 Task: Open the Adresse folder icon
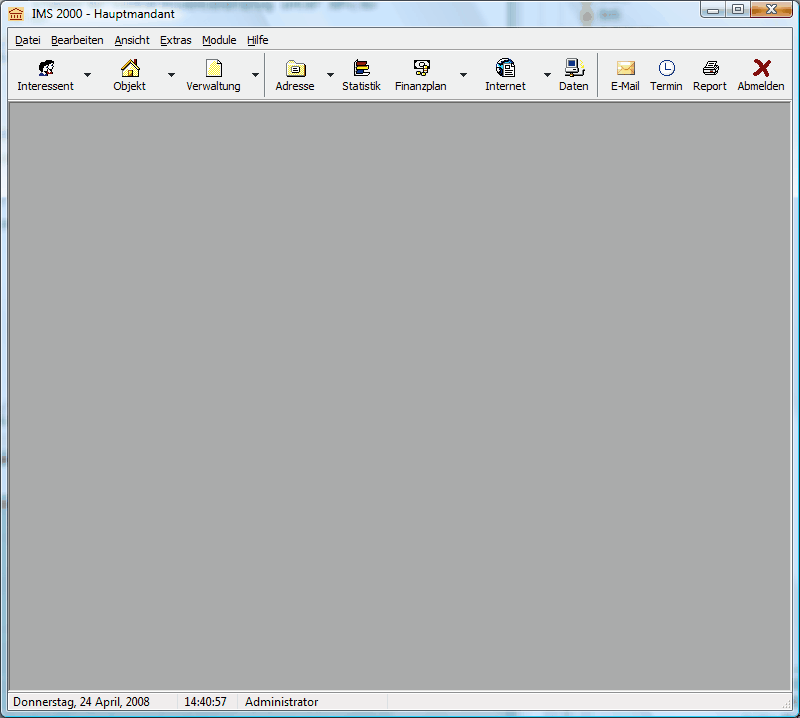(x=295, y=68)
